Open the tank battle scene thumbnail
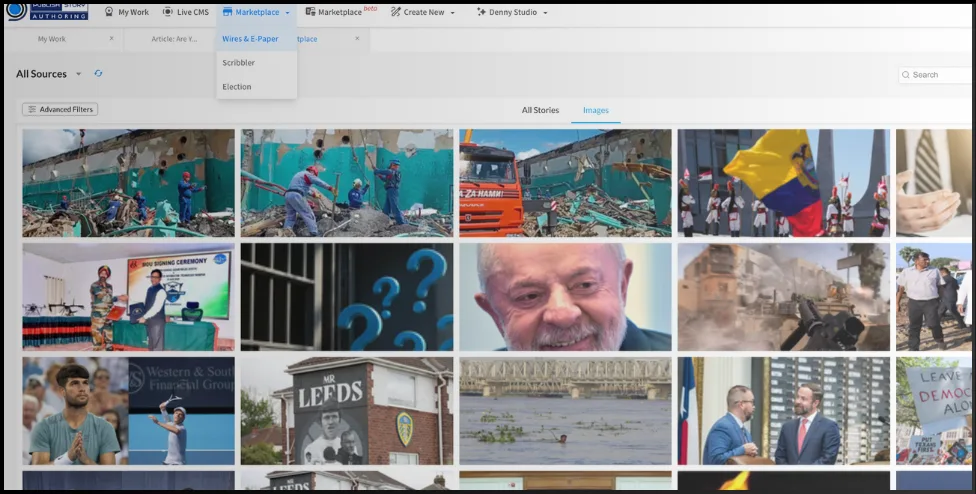 (x=784, y=297)
